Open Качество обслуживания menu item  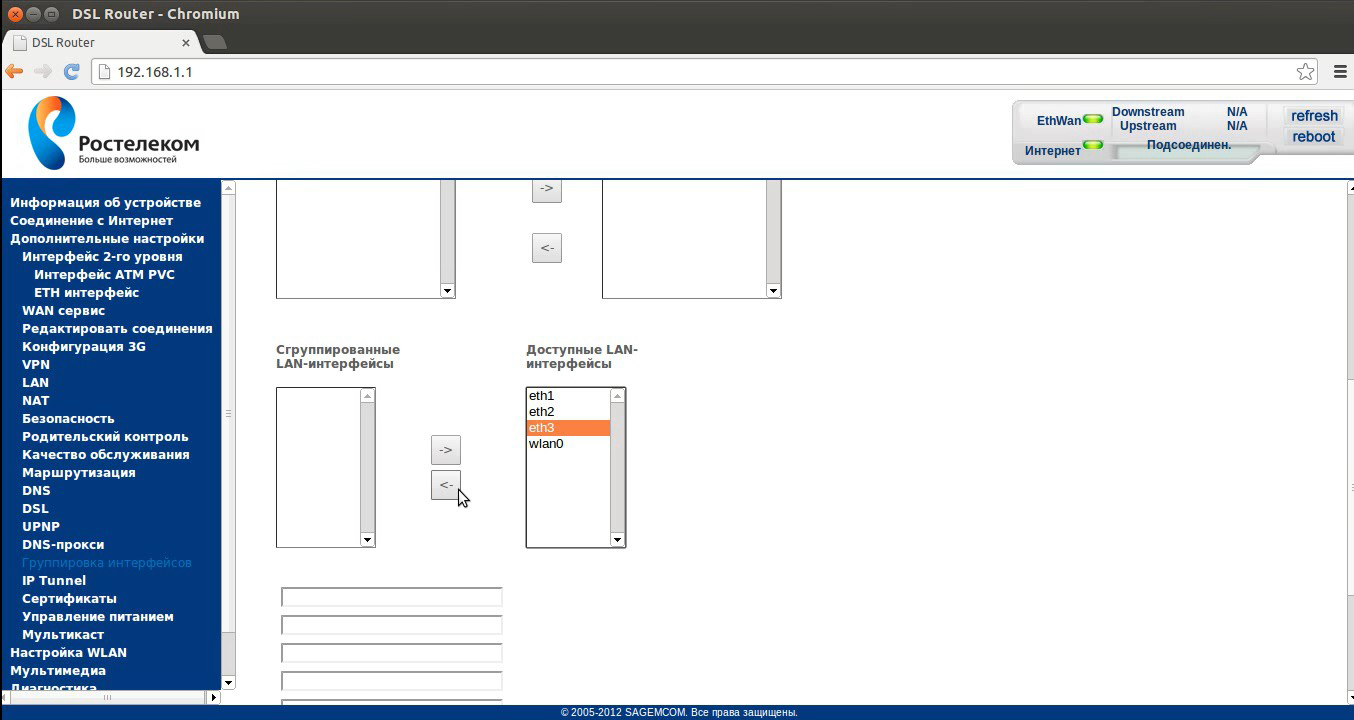click(106, 454)
